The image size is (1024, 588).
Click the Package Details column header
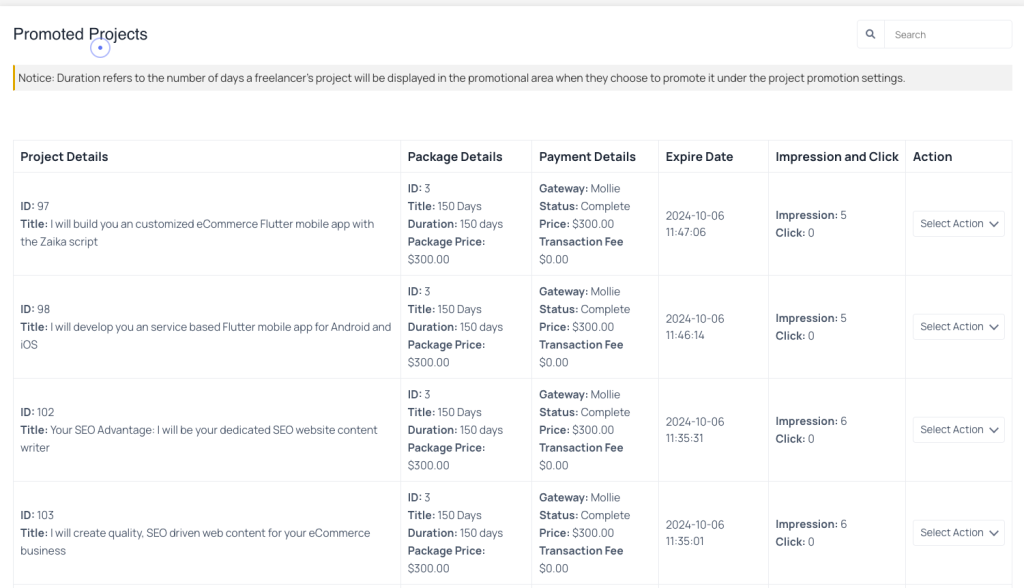(x=455, y=157)
